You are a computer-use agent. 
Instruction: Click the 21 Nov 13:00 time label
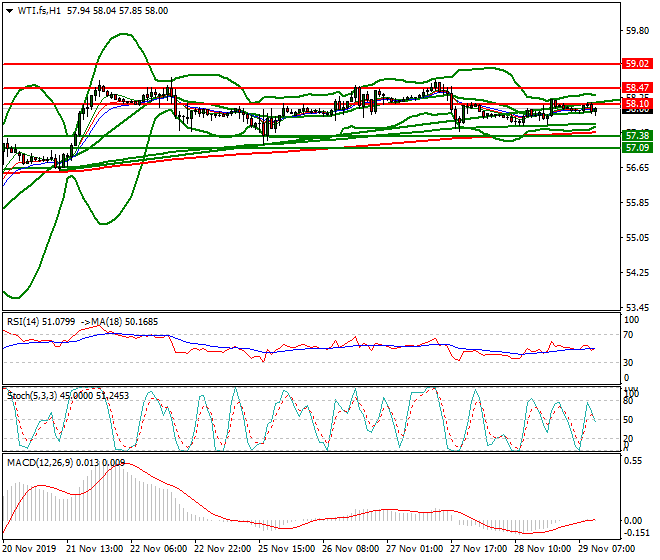coord(95,549)
